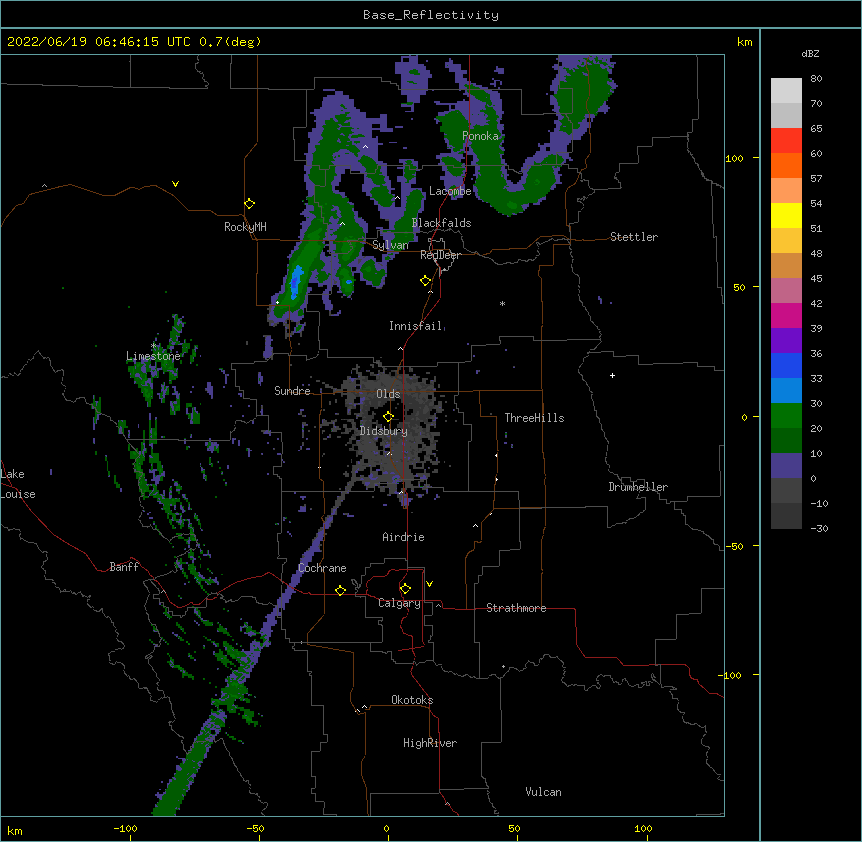Pick the yellow 51-54 dBZ legend swatch
The width and height of the screenshot is (862, 842).
point(786,215)
